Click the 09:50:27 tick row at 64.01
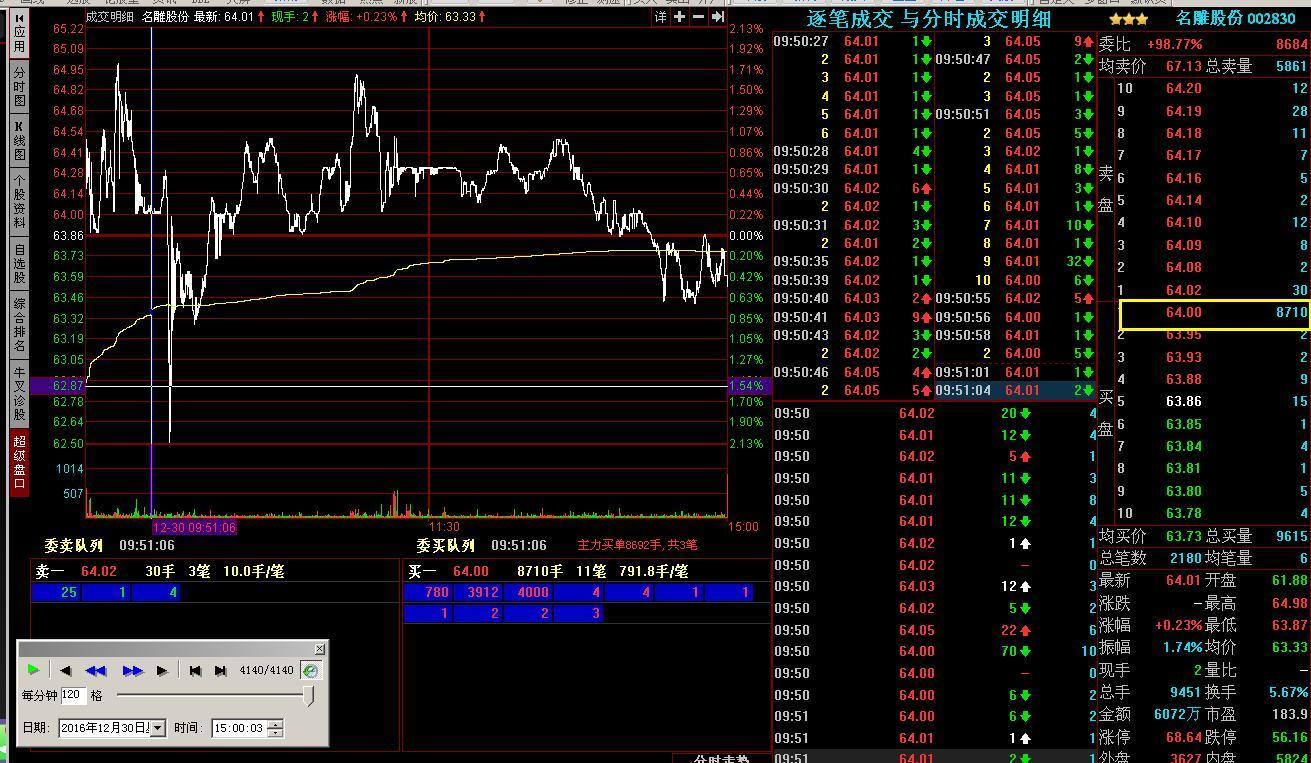 click(x=853, y=41)
